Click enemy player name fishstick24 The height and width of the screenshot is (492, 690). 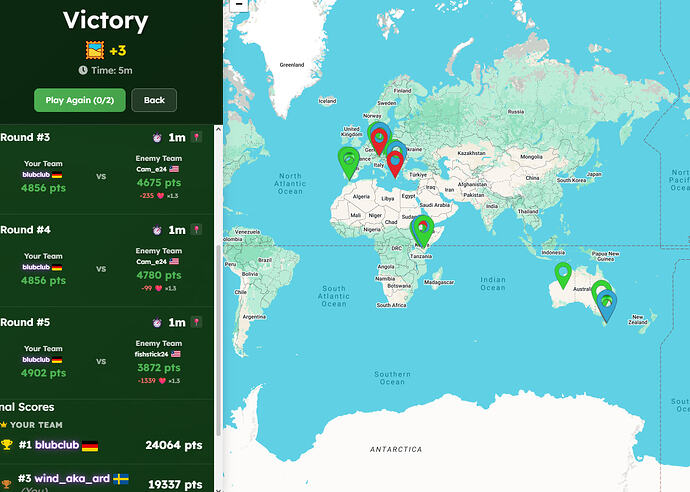(x=151, y=354)
